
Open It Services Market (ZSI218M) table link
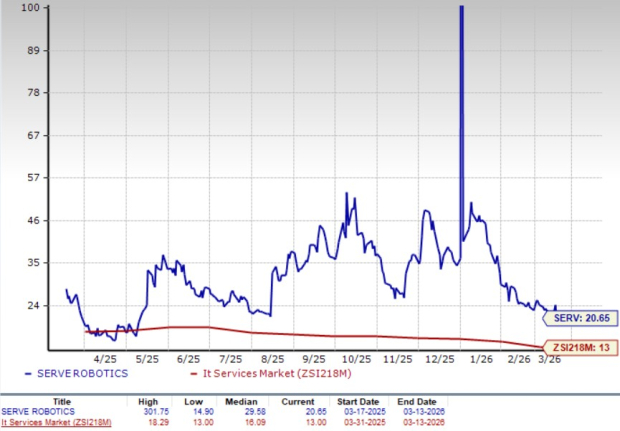point(57,423)
